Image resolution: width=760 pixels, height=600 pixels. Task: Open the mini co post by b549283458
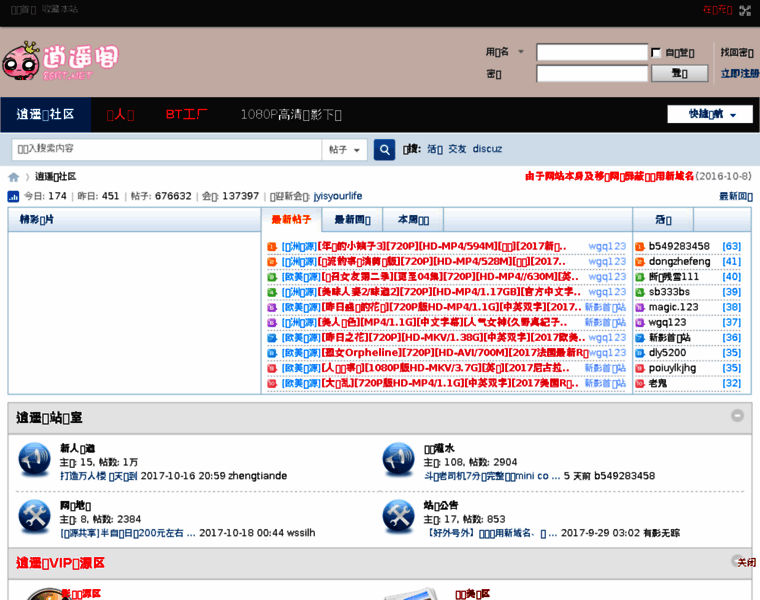(492, 476)
